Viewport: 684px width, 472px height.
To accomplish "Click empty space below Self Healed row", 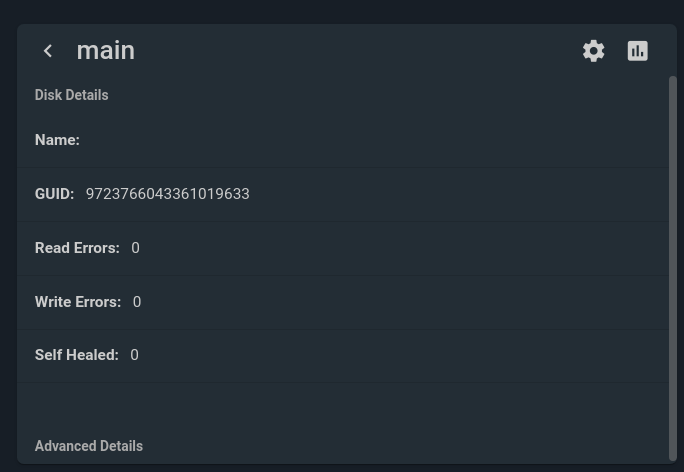I will (x=343, y=408).
